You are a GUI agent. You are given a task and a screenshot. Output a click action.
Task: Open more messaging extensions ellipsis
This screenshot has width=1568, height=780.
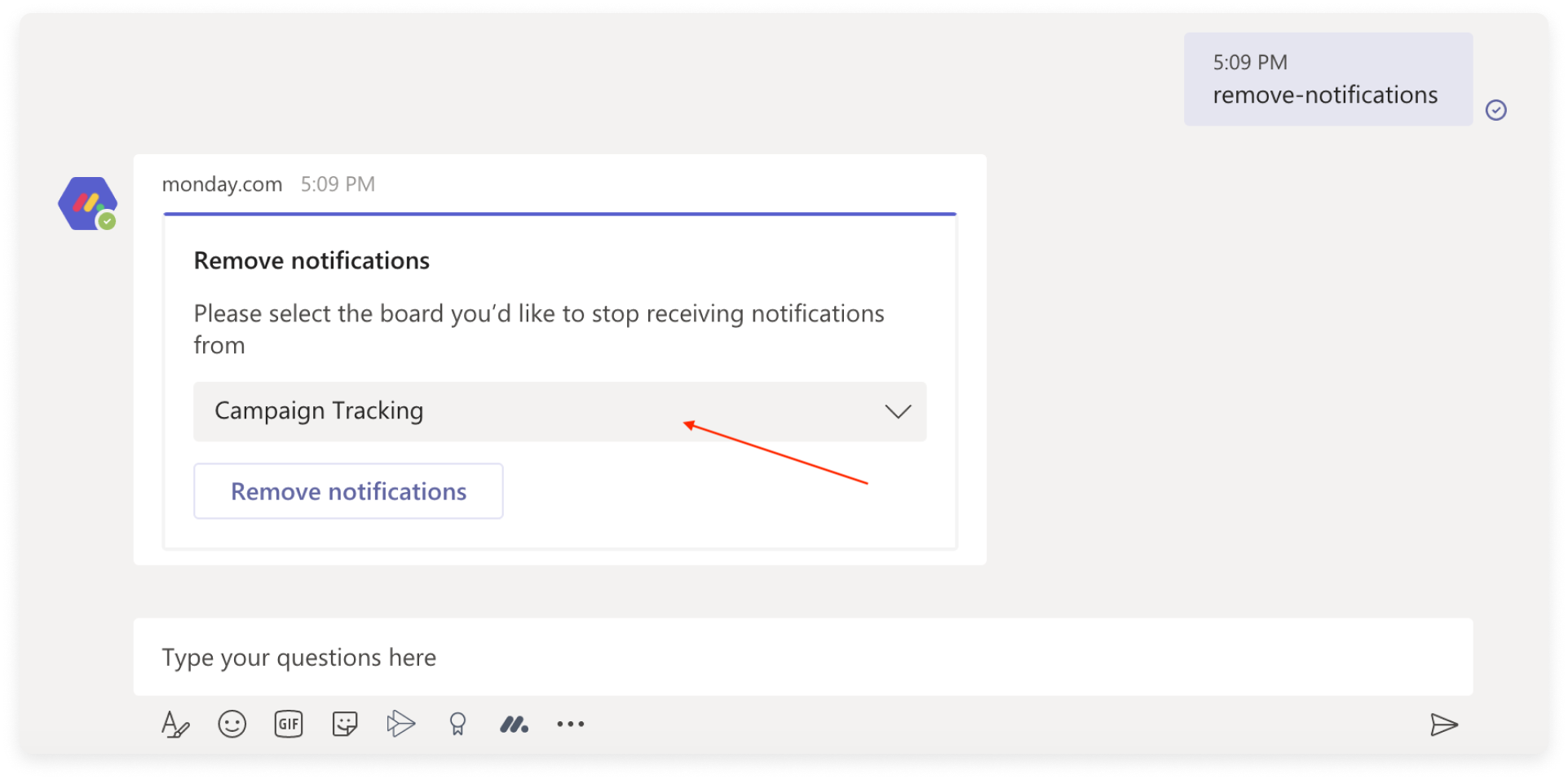tap(571, 725)
